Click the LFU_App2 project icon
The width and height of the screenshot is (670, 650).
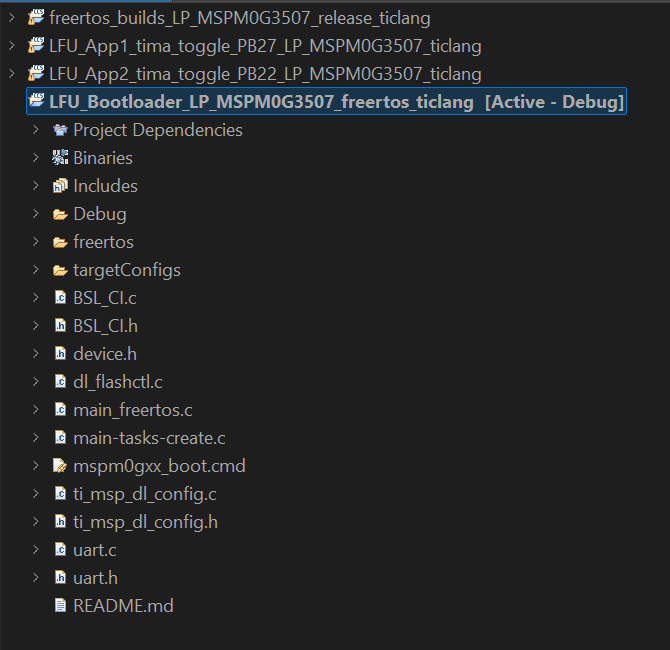(36, 74)
